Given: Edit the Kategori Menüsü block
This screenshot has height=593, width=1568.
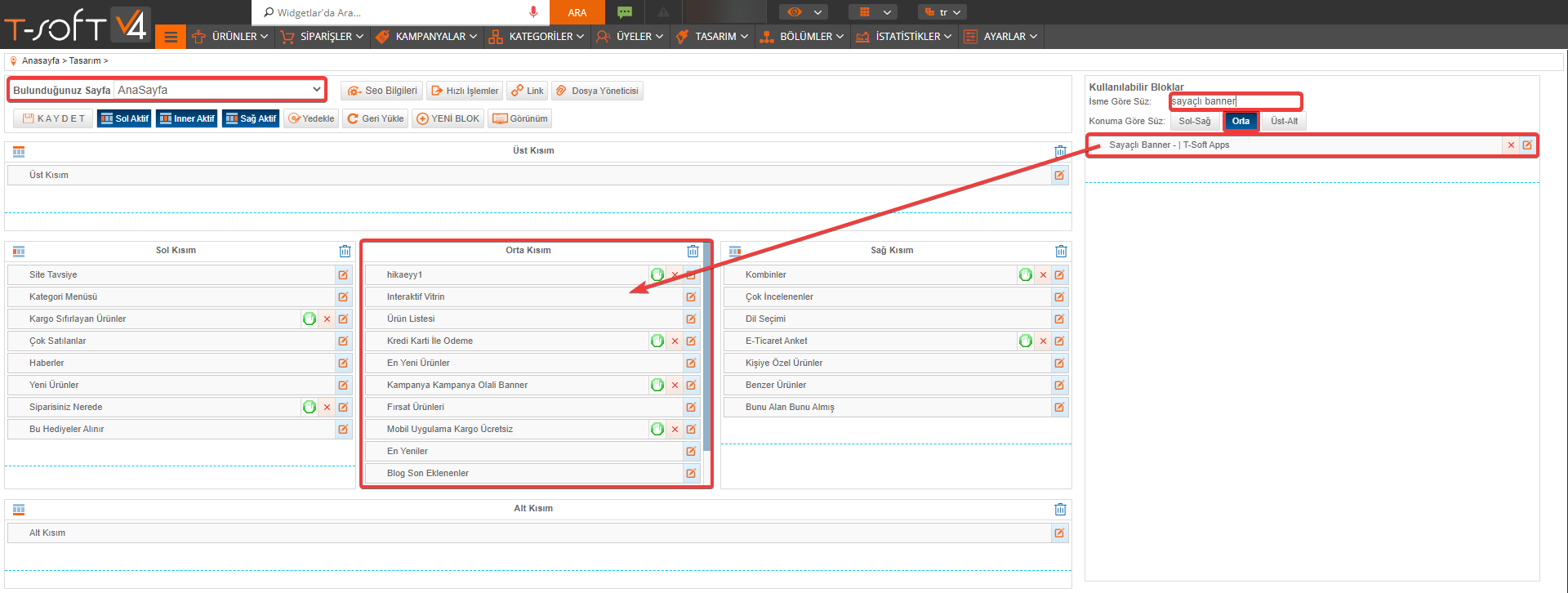Looking at the screenshot, I should [x=343, y=296].
